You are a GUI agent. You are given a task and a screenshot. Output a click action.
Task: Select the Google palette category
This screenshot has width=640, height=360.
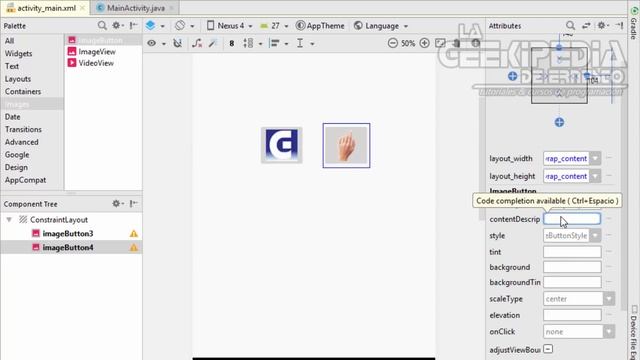point(17,155)
